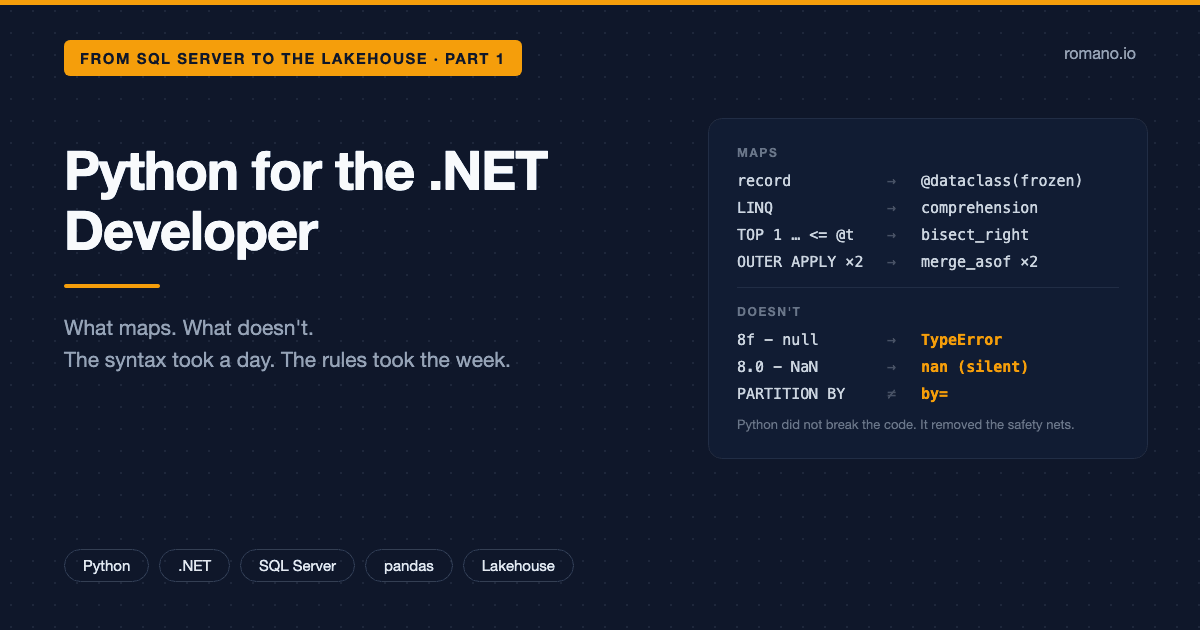
Task: Click the subtitle 'What maps. What doesn't.'
Action: (x=189, y=328)
